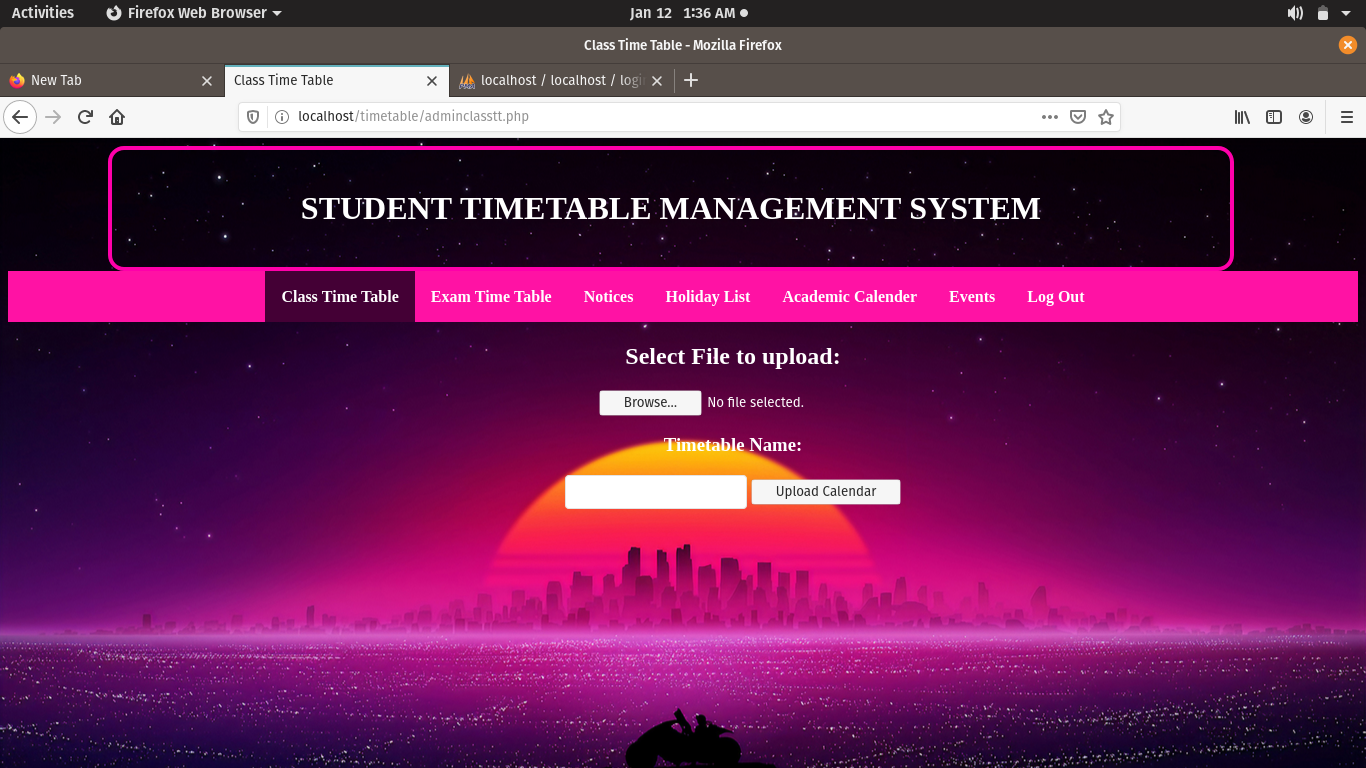Click the Browse... file button
Screen dimensions: 1366x768
650,403
